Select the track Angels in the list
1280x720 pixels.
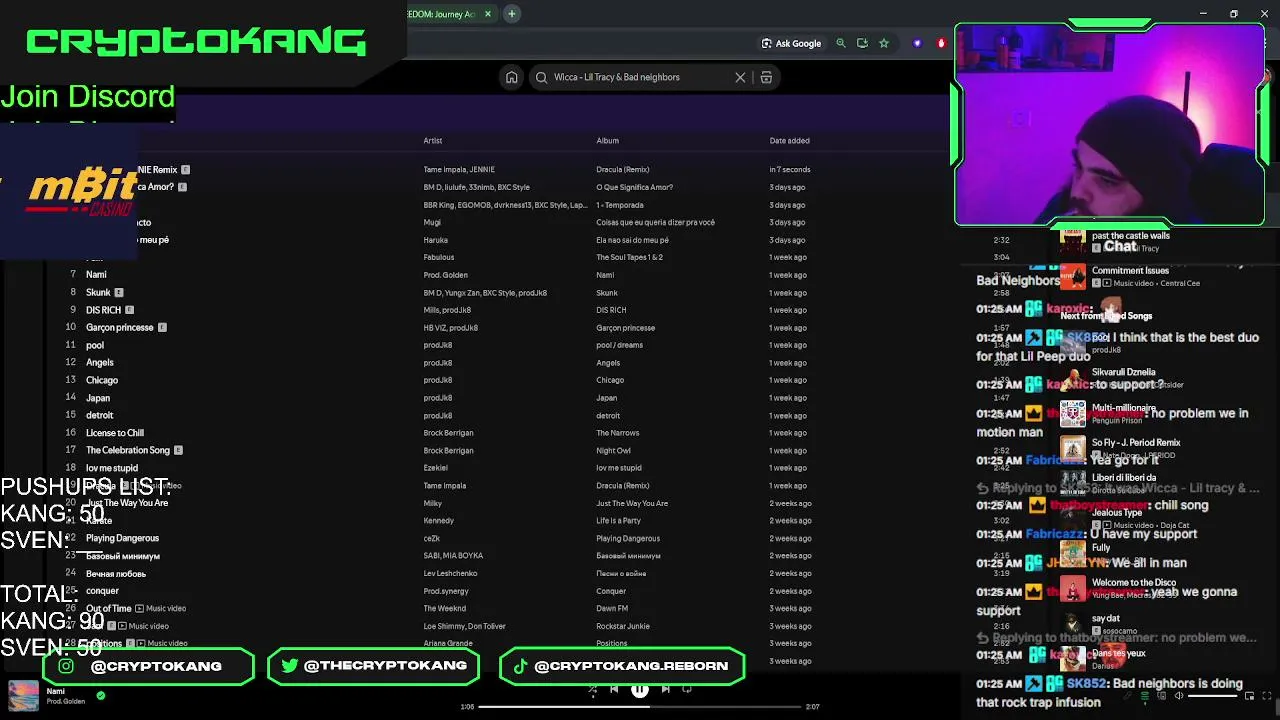[99, 362]
